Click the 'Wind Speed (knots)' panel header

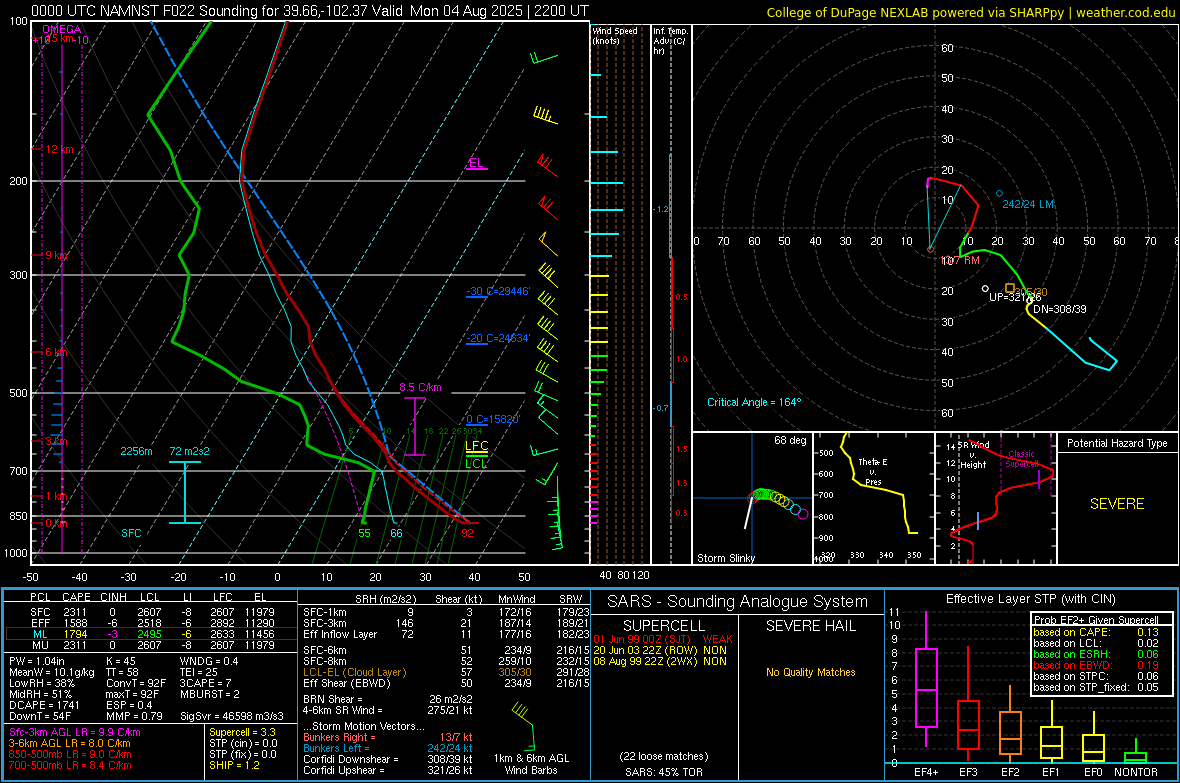tap(615, 35)
